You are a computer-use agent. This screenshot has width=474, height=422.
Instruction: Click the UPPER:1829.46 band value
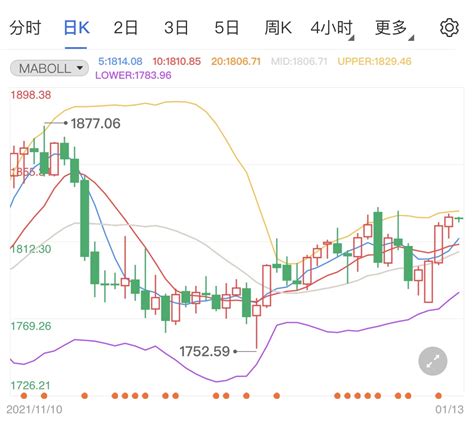(x=374, y=62)
